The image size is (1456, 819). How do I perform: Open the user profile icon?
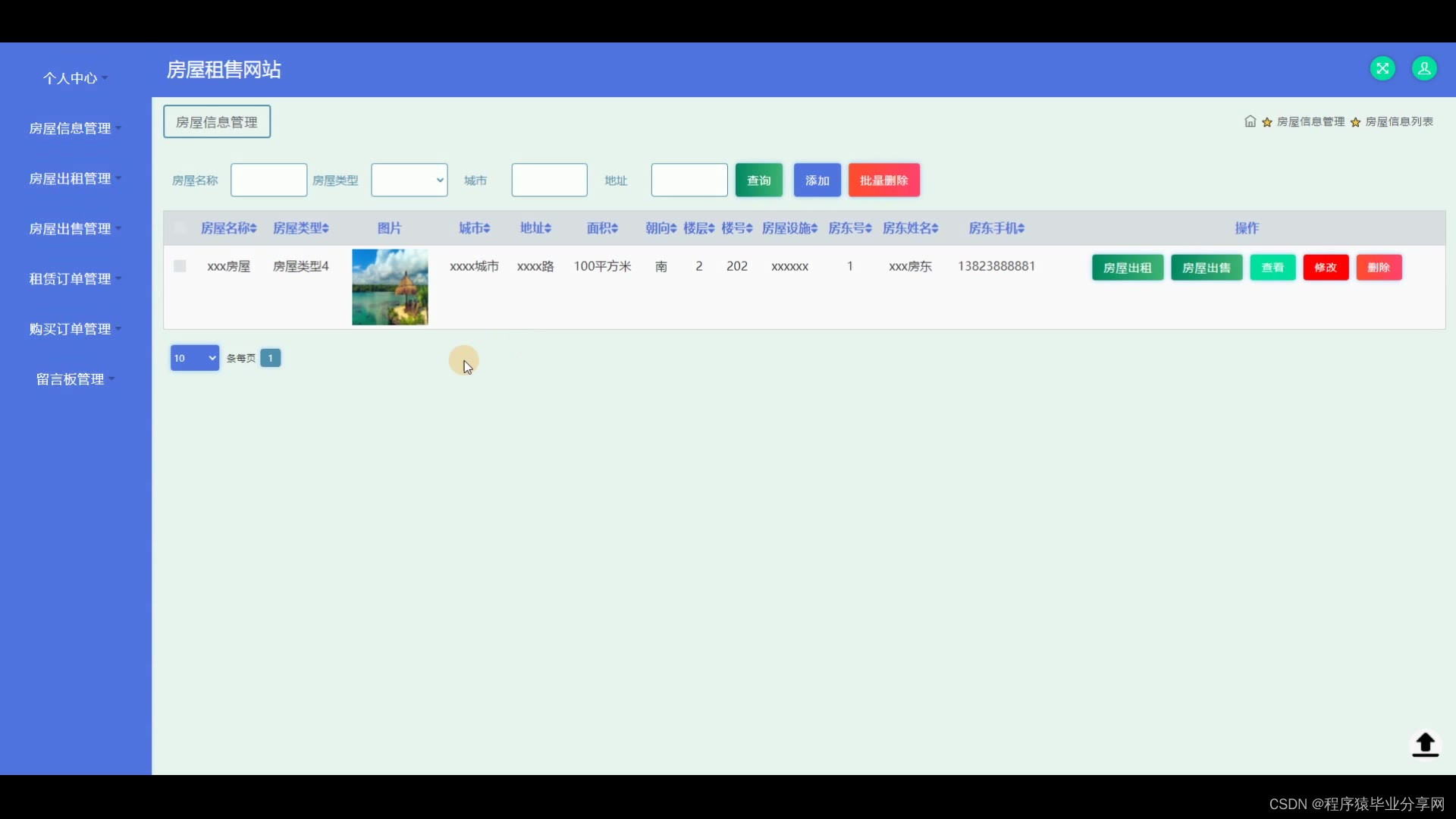point(1424,69)
